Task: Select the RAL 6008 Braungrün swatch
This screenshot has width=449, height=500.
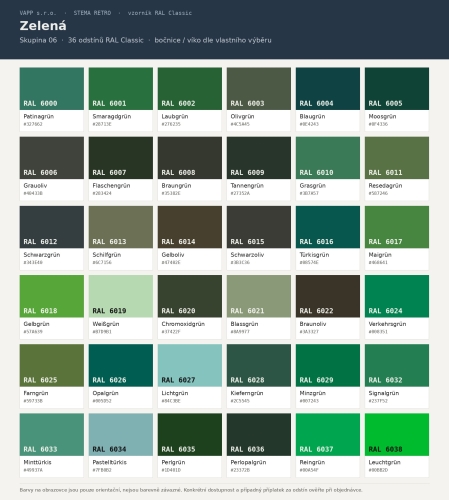Action: click(190, 158)
